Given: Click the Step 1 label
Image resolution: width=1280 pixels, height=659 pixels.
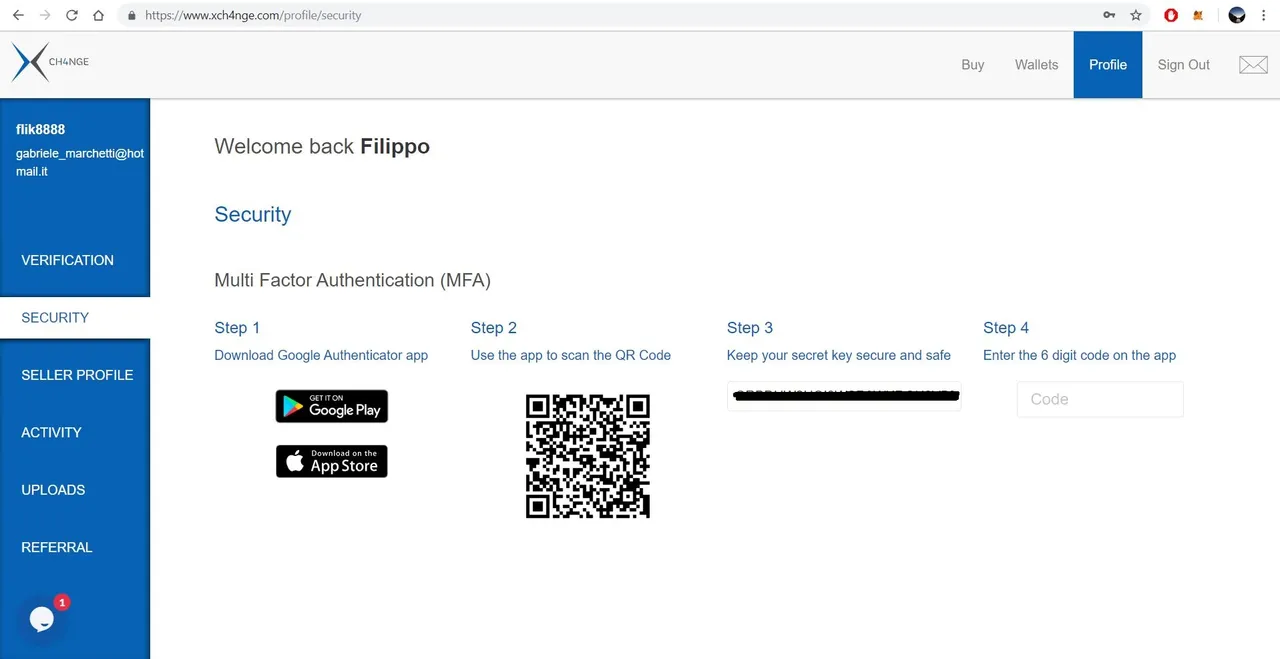Looking at the screenshot, I should point(237,328).
